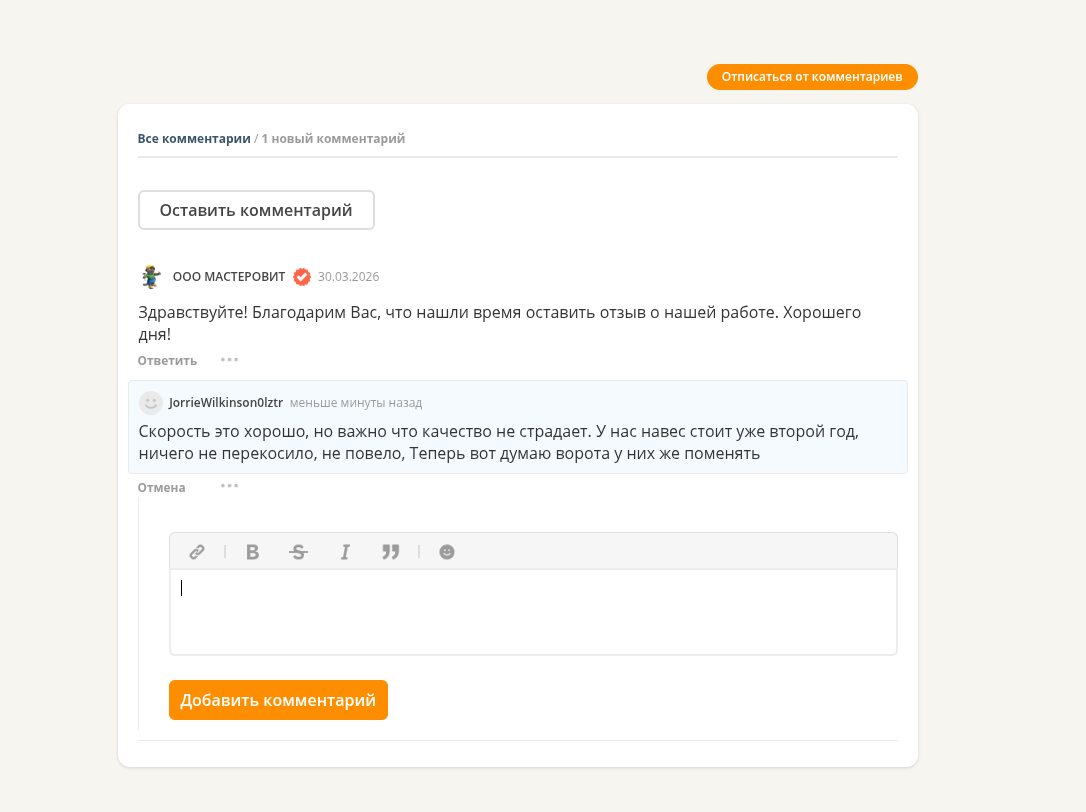The height and width of the screenshot is (812, 1086).
Task: Click the Оставить комментарий button
Action: pos(256,210)
